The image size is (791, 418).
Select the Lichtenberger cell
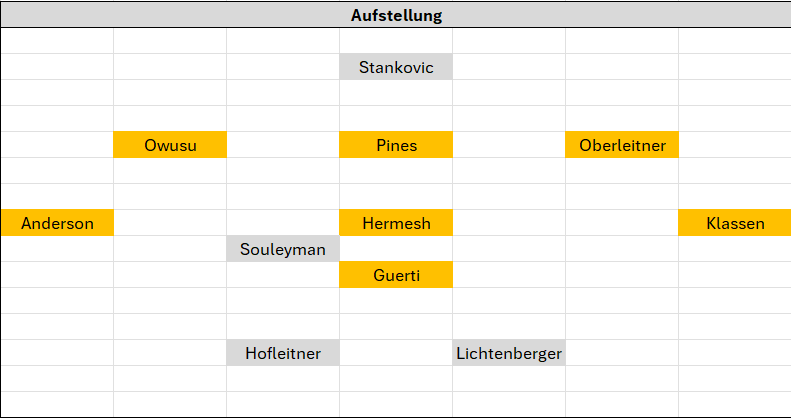pos(509,353)
